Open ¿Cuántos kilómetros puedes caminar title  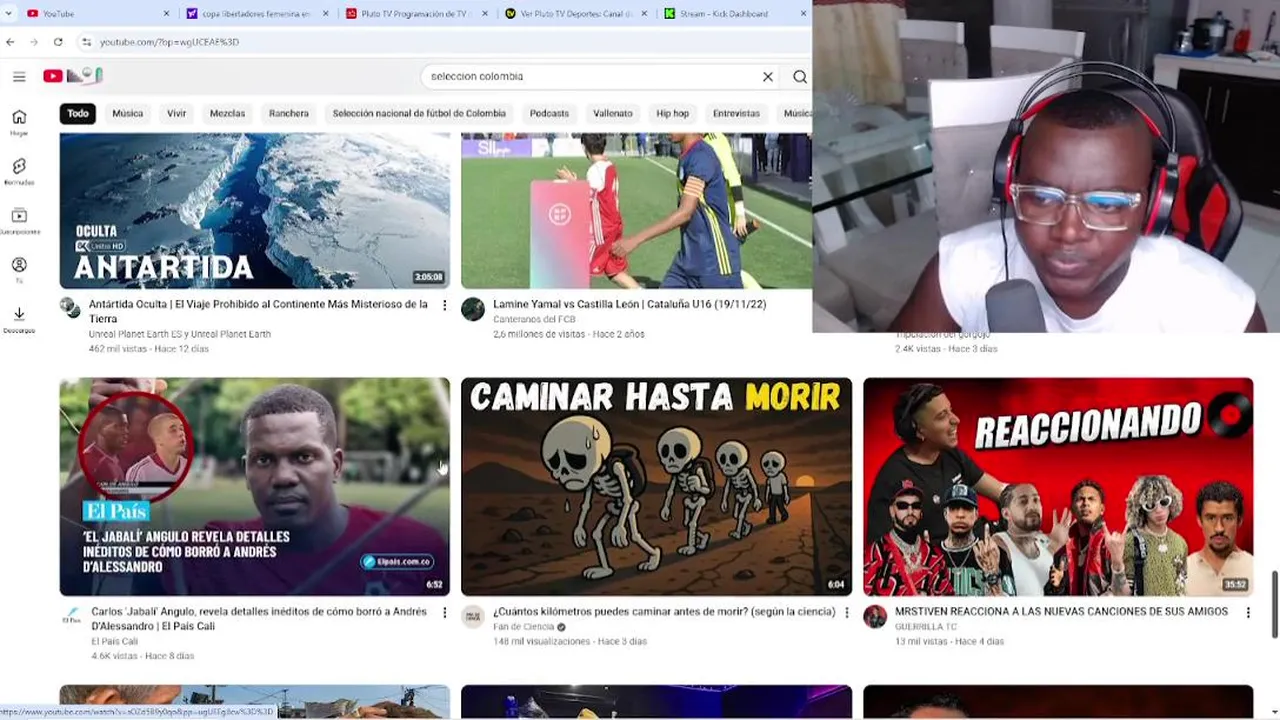pos(664,611)
